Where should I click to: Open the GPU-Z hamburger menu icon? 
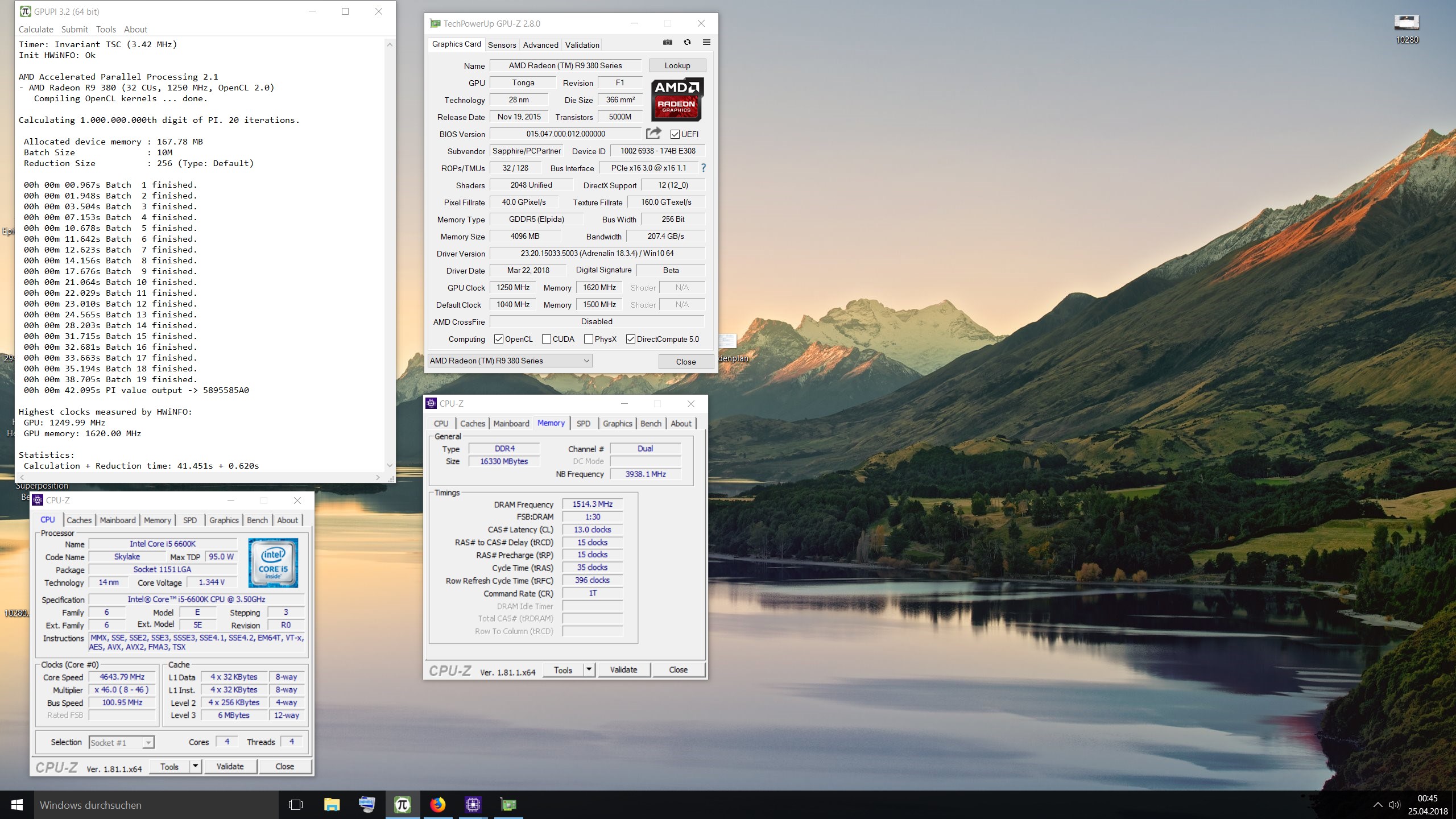pyautogui.click(x=706, y=43)
